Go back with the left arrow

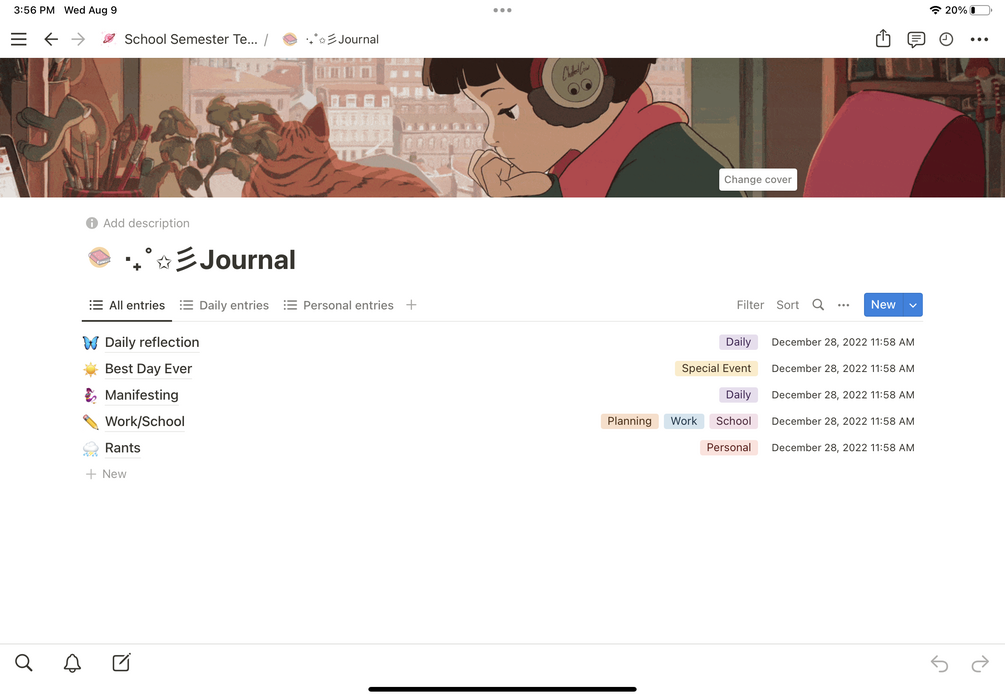pos(51,39)
